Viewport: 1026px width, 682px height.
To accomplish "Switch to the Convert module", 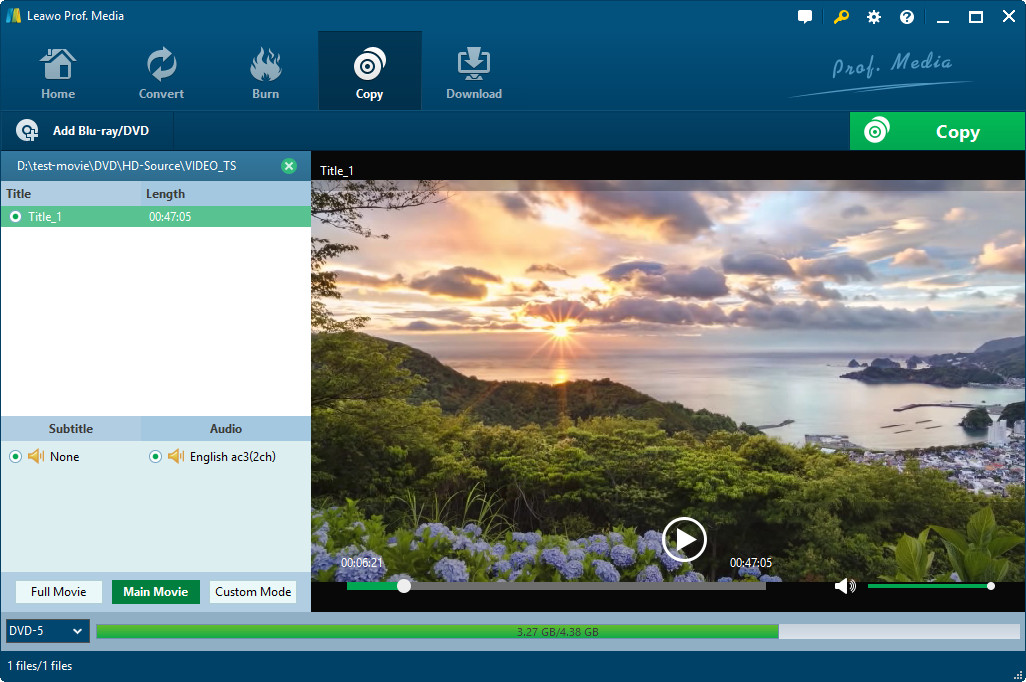I will tap(161, 74).
